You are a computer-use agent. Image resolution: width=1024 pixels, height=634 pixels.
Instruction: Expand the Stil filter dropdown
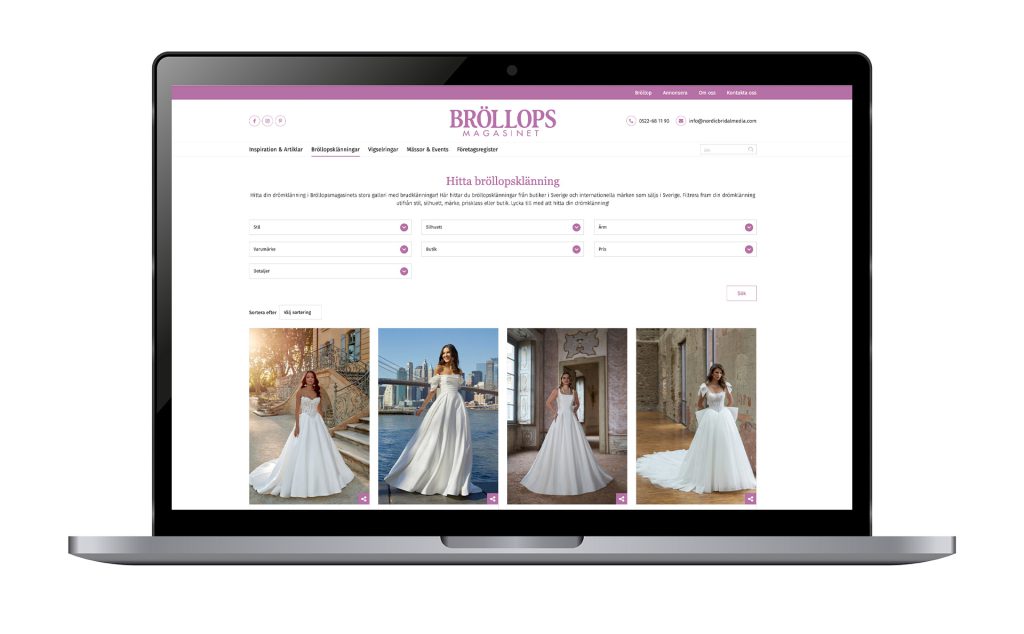[330, 227]
